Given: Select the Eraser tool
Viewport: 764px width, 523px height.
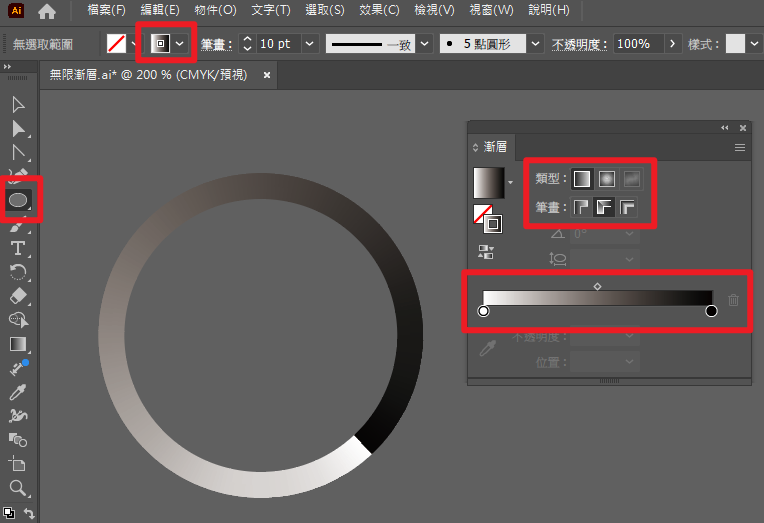Looking at the screenshot, I should [x=18, y=296].
